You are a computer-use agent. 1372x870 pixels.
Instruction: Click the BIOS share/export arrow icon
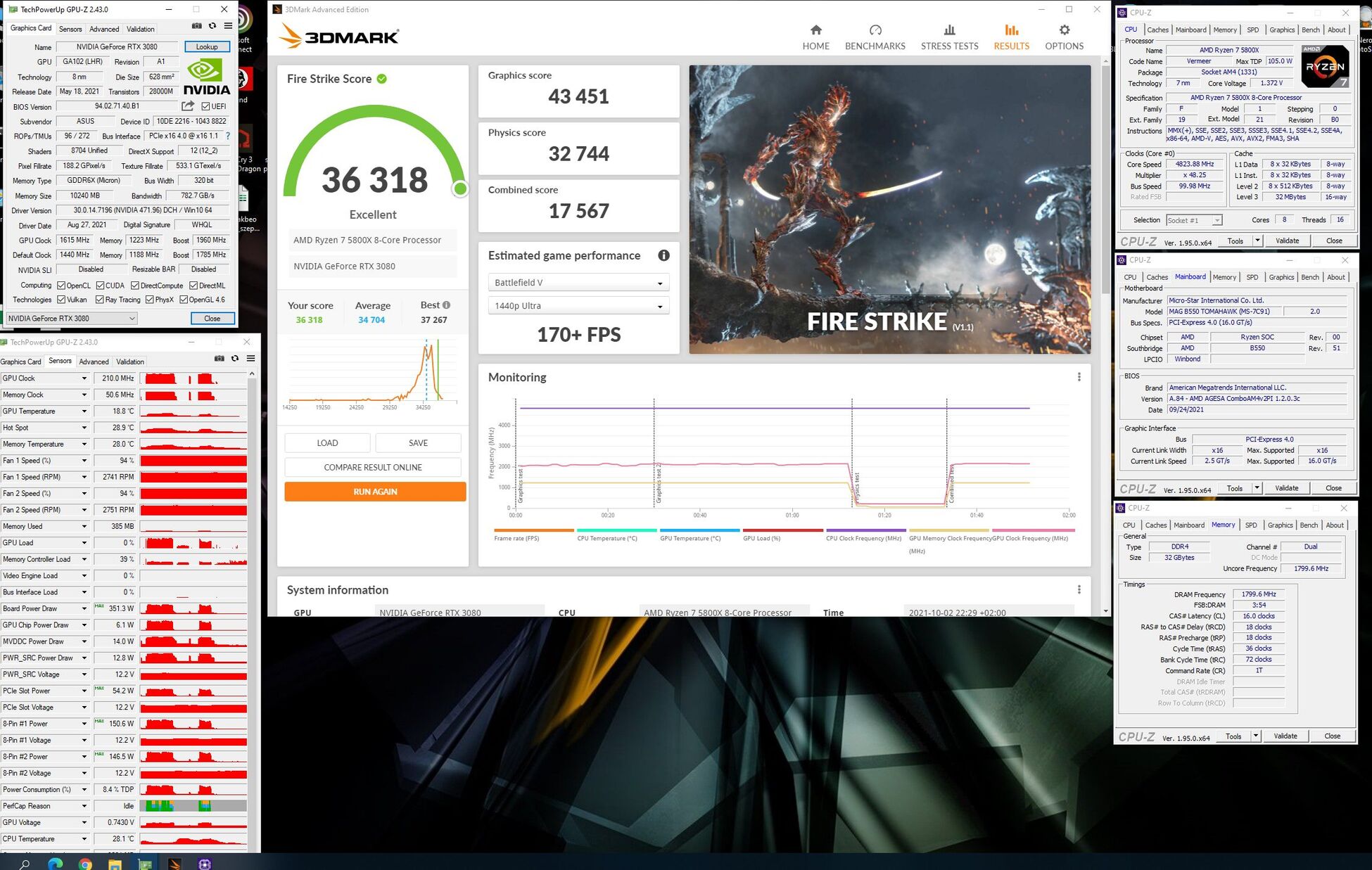188,106
